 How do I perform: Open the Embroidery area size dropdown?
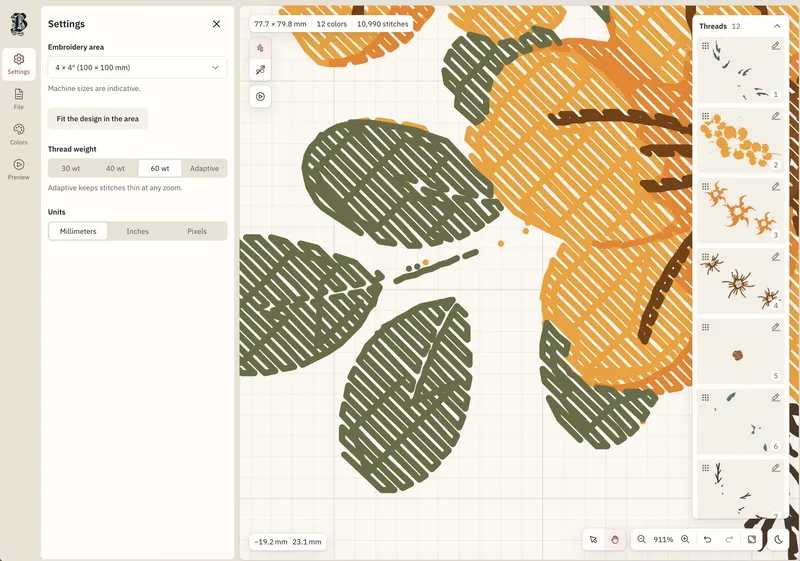coord(137,67)
